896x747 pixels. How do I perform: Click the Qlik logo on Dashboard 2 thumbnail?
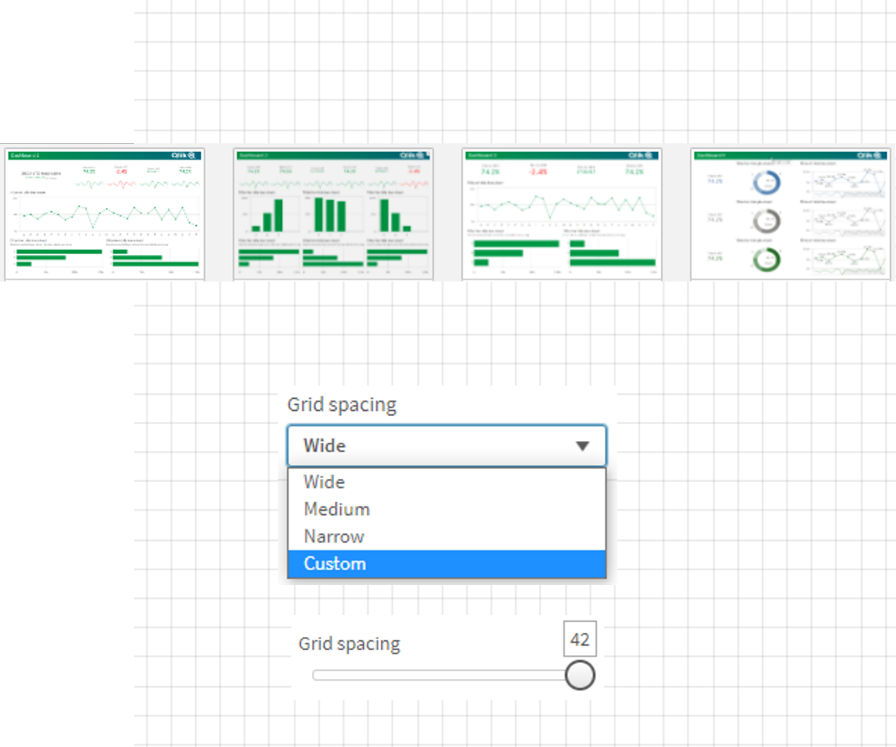[x=413, y=157]
